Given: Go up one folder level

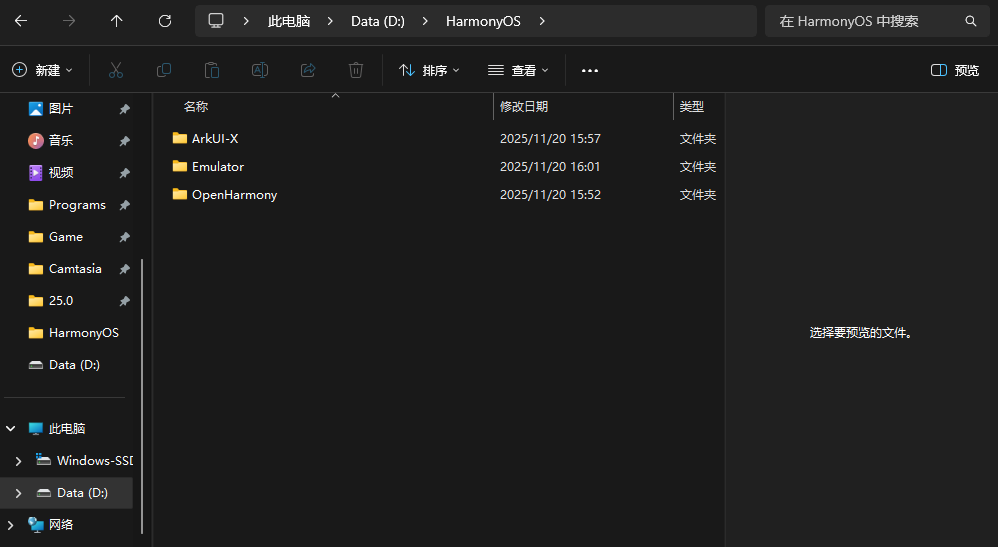Looking at the screenshot, I should point(116,21).
